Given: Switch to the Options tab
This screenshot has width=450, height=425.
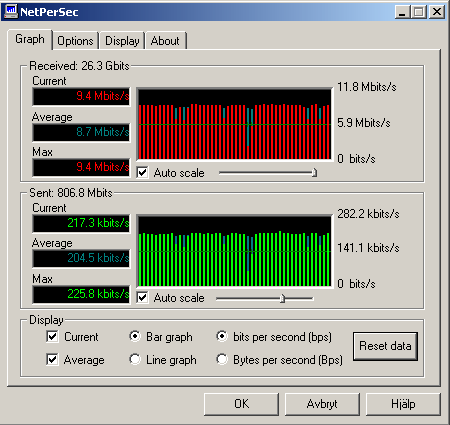Looking at the screenshot, I should click(75, 41).
